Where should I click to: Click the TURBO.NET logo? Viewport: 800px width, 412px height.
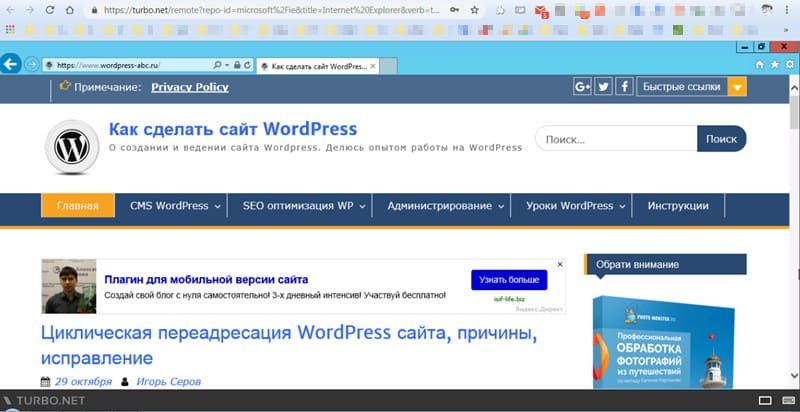[x=44, y=400]
